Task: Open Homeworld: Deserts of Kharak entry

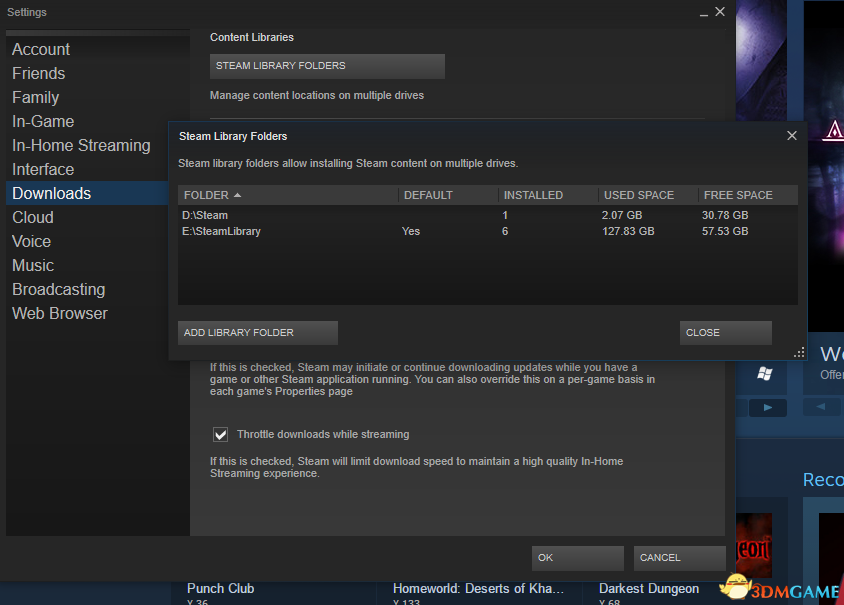Action: pos(479,589)
